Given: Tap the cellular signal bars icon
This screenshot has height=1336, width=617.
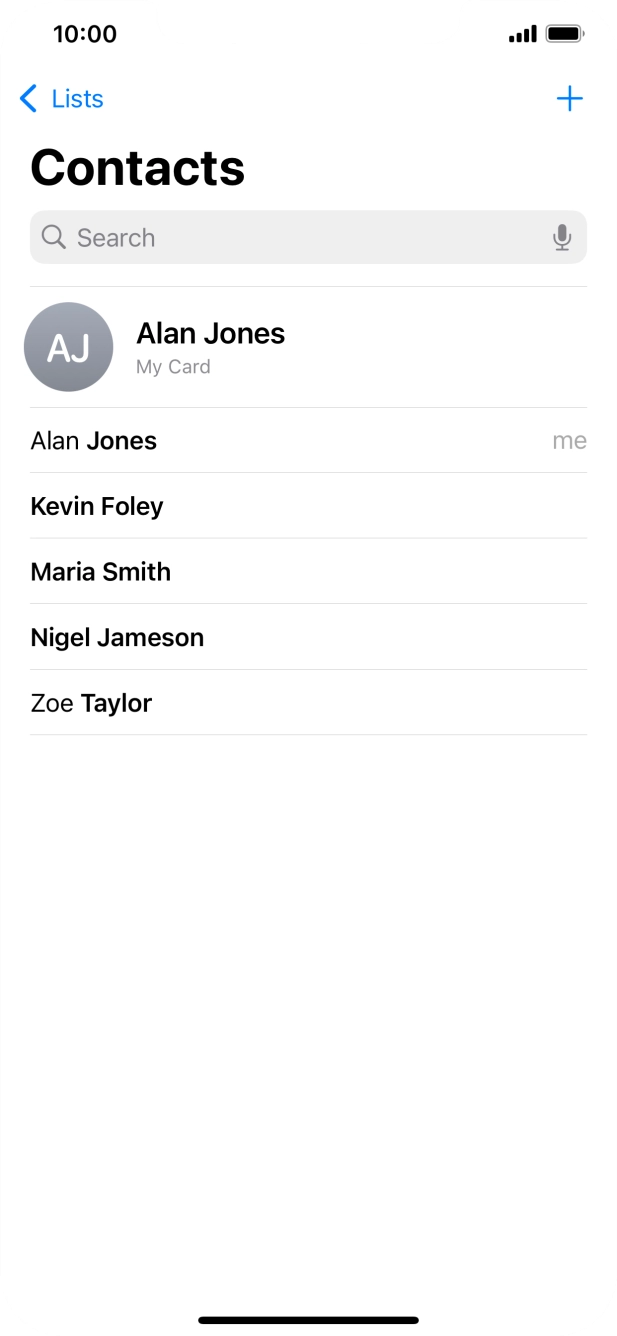Looking at the screenshot, I should [x=522, y=35].
